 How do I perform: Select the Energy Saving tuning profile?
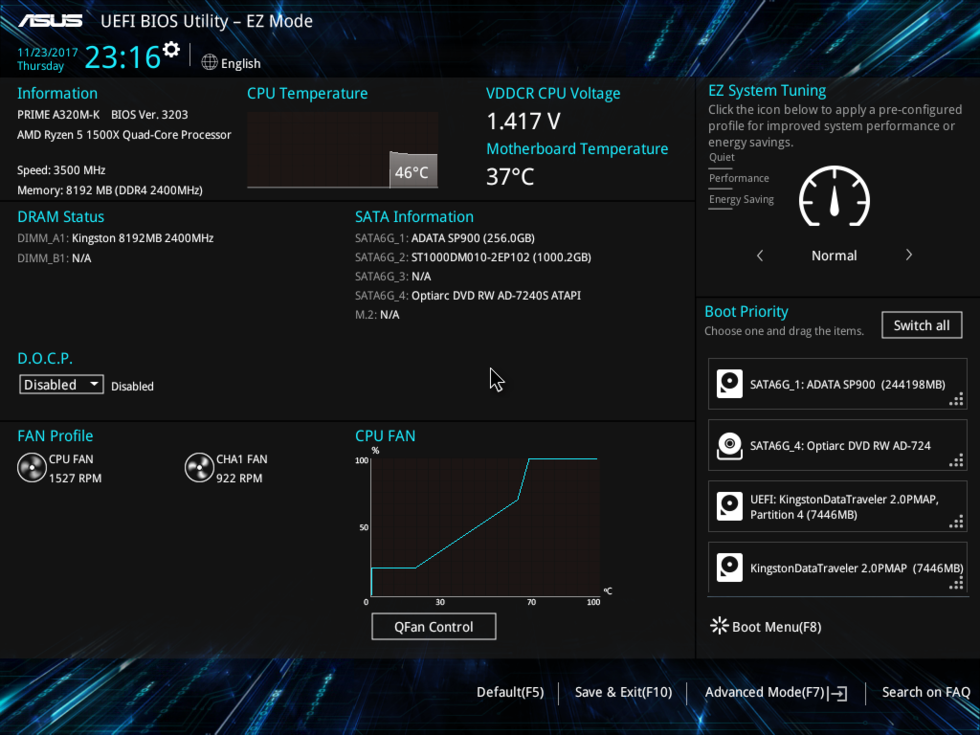tap(741, 199)
